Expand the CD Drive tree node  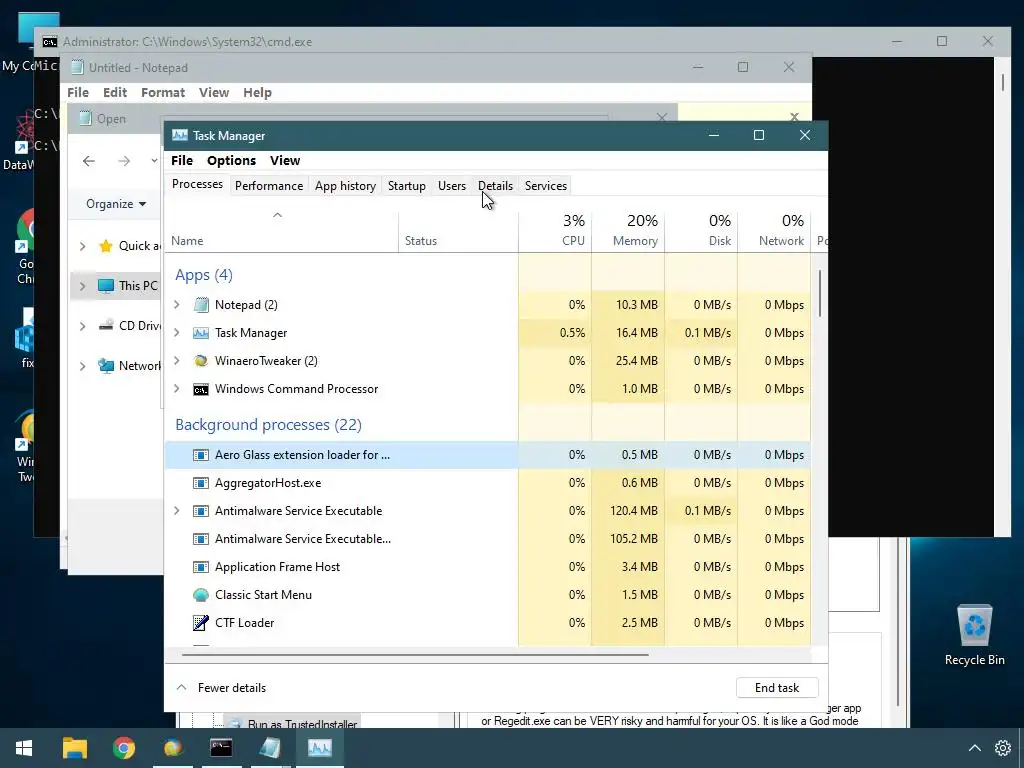[x=82, y=326]
